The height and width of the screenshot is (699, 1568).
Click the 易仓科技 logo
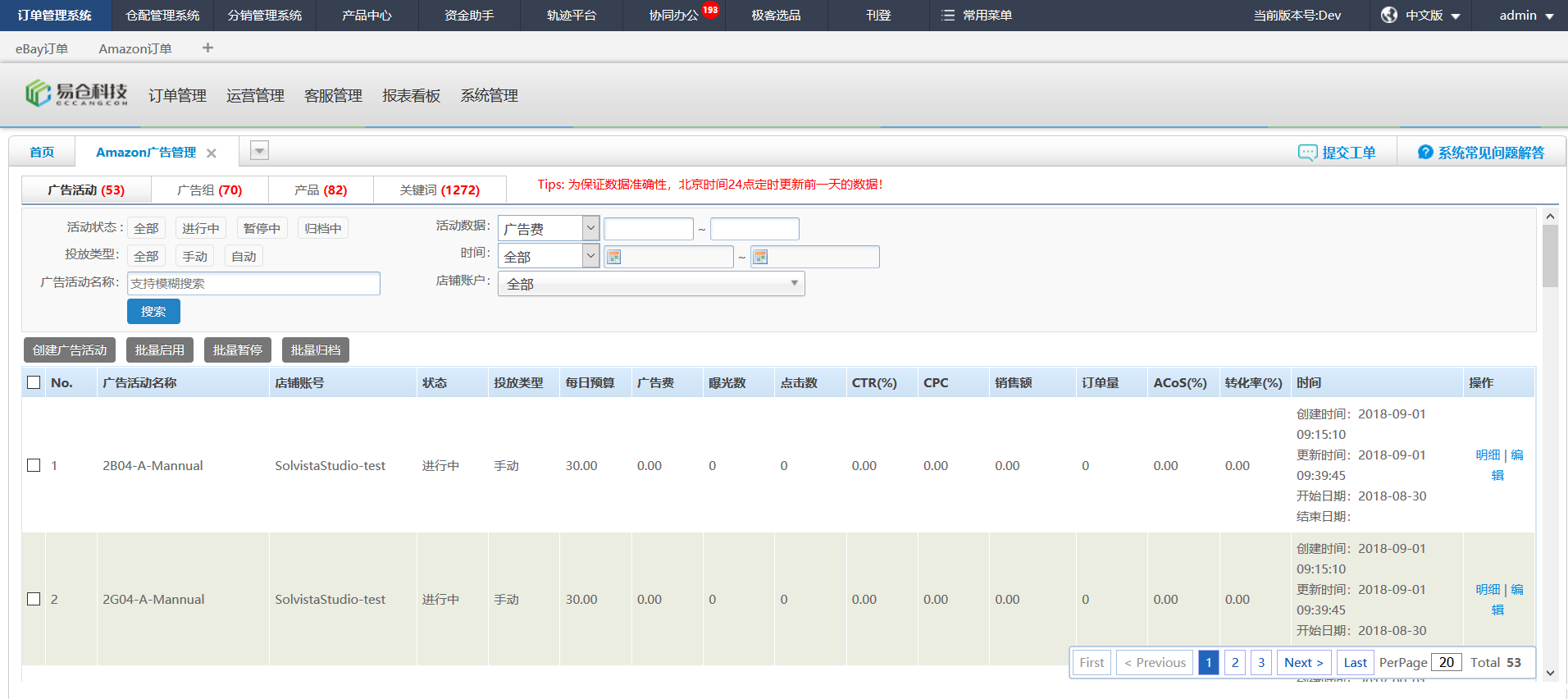click(76, 94)
